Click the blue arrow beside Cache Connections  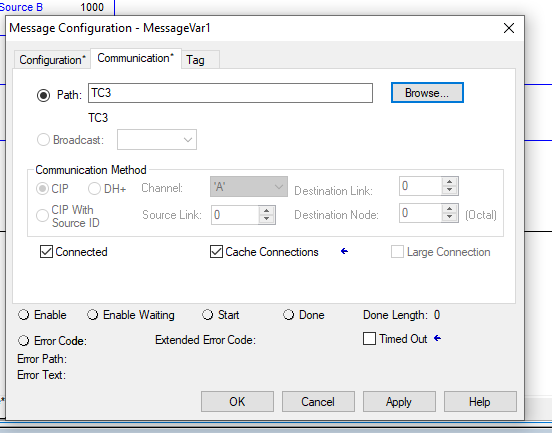(344, 251)
